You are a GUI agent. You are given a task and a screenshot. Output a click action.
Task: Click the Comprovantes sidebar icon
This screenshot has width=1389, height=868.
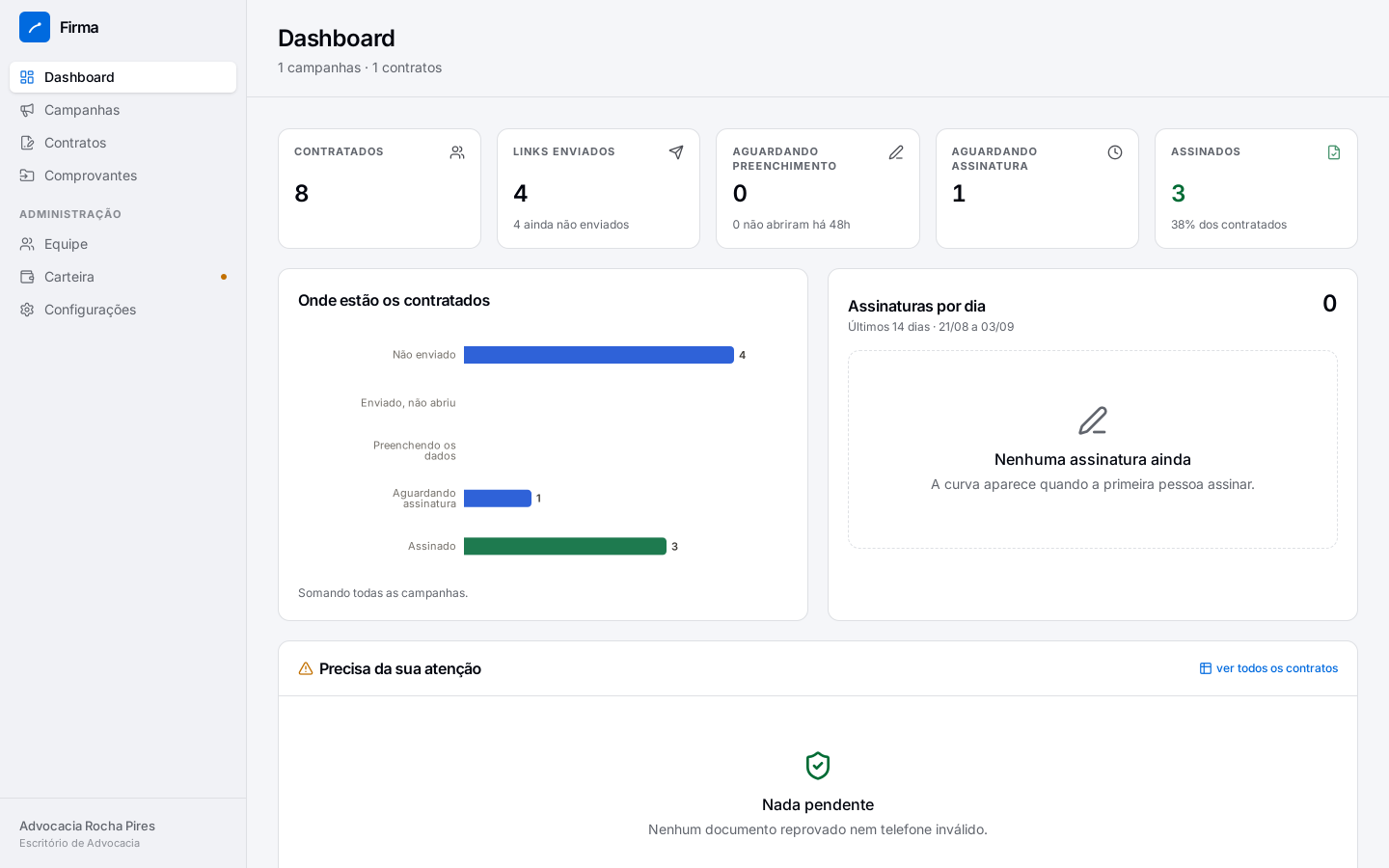click(27, 176)
